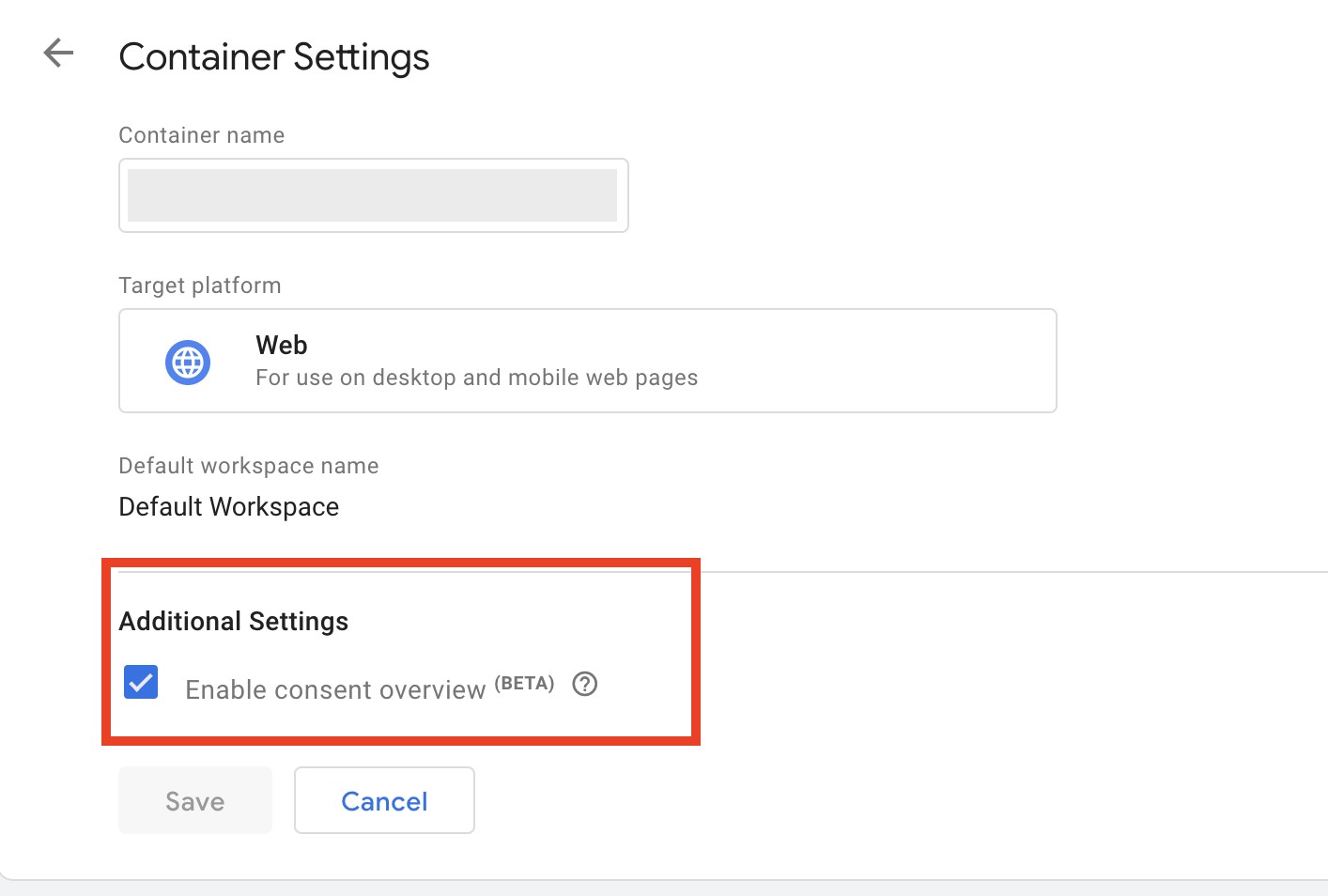Click the desktop and mobile web pages description
The width and height of the screenshot is (1328, 896).
coord(476,378)
